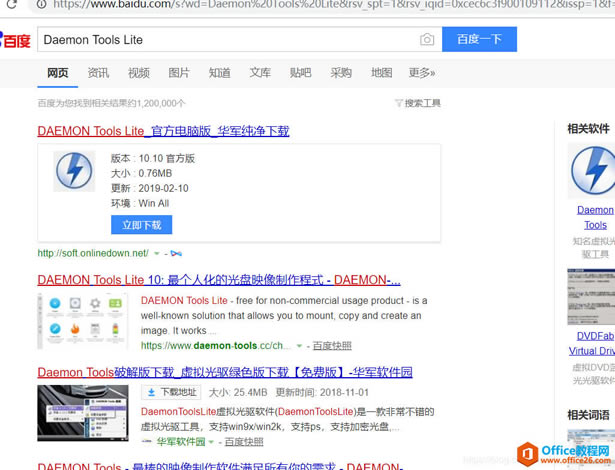The width and height of the screenshot is (615, 470).
Task: Open the 图片 tab
Action: pos(179,73)
